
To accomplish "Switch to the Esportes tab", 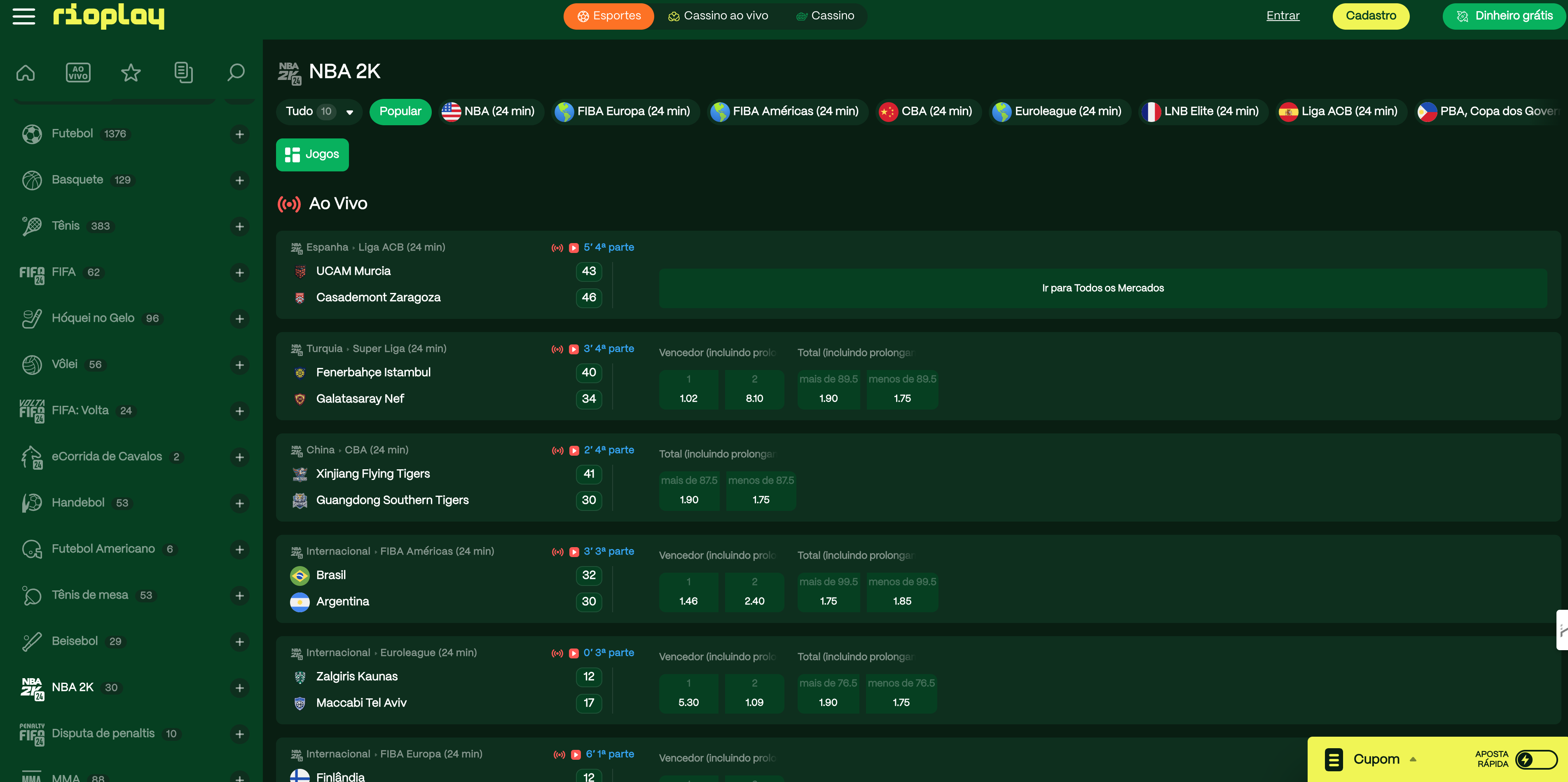I will pos(608,16).
